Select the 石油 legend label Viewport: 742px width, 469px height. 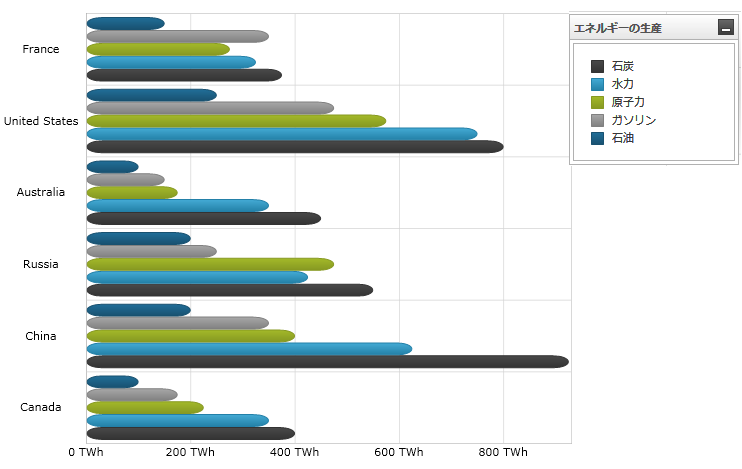(622, 138)
